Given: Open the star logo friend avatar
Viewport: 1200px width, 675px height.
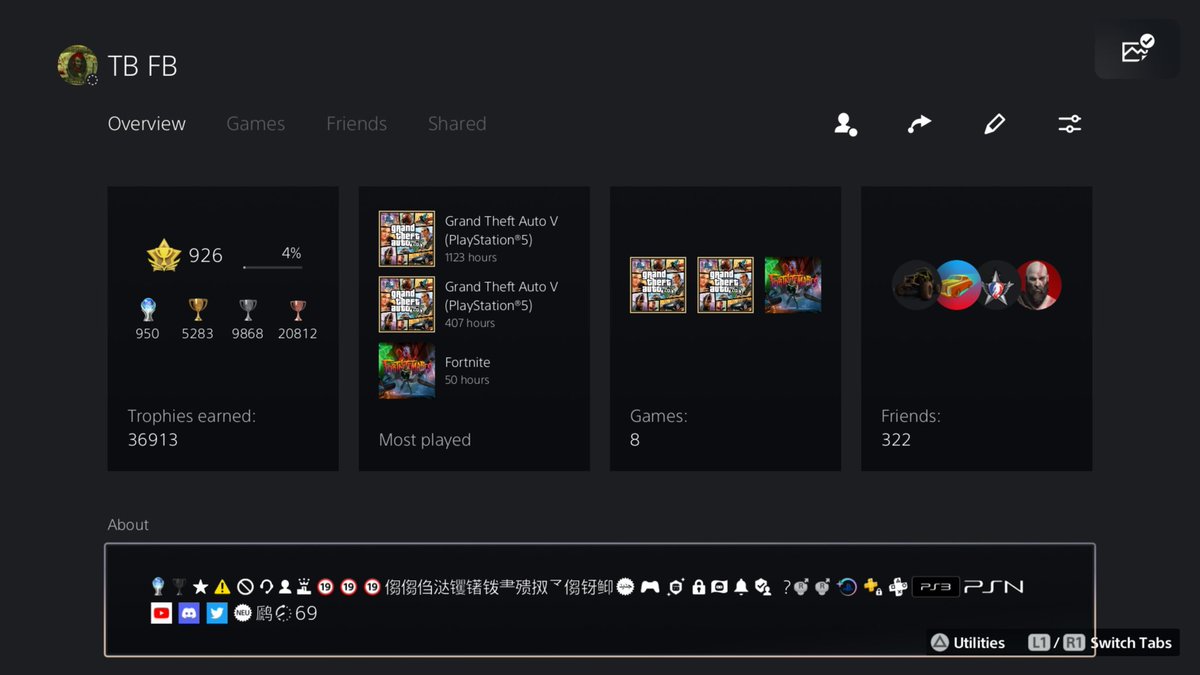Looking at the screenshot, I should click(x=997, y=286).
